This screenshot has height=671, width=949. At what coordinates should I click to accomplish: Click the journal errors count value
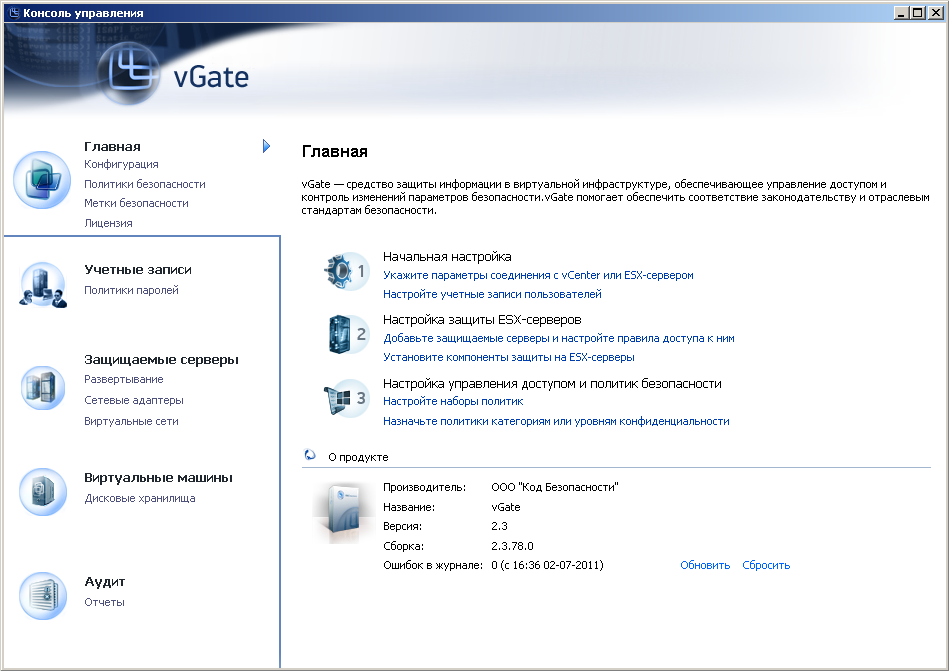(547, 565)
